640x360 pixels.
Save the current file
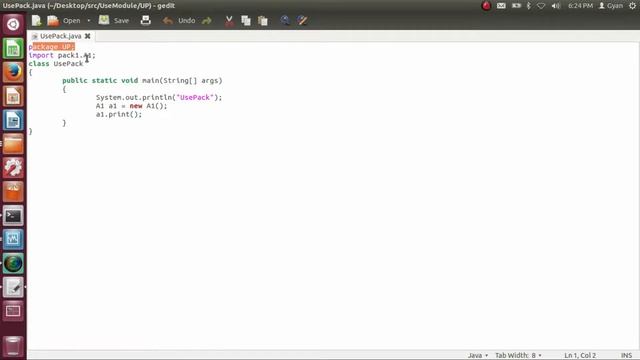pyautogui.click(x=114, y=20)
